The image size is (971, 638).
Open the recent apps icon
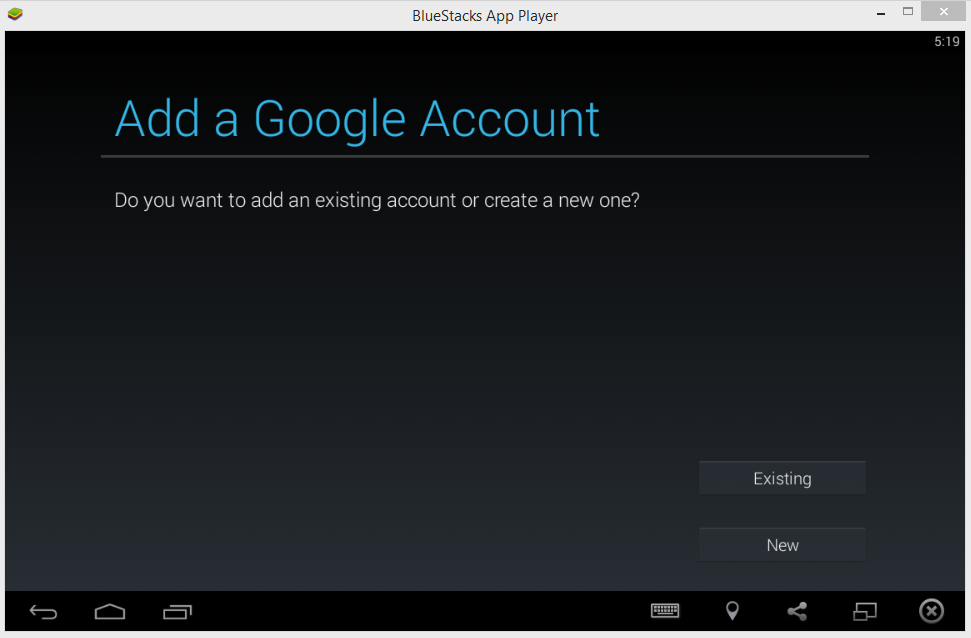pyautogui.click(x=177, y=612)
